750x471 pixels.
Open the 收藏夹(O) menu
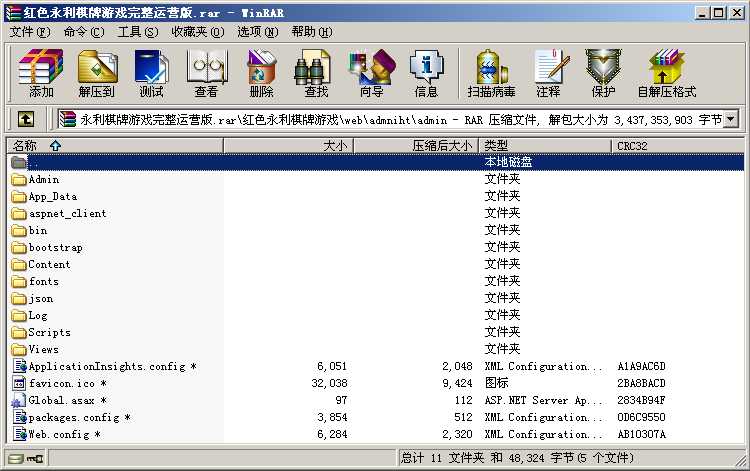[x=198, y=32]
